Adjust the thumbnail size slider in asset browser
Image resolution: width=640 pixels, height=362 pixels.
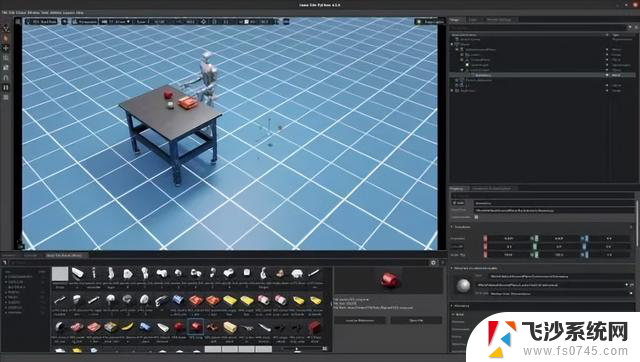pyautogui.click(x=297, y=349)
